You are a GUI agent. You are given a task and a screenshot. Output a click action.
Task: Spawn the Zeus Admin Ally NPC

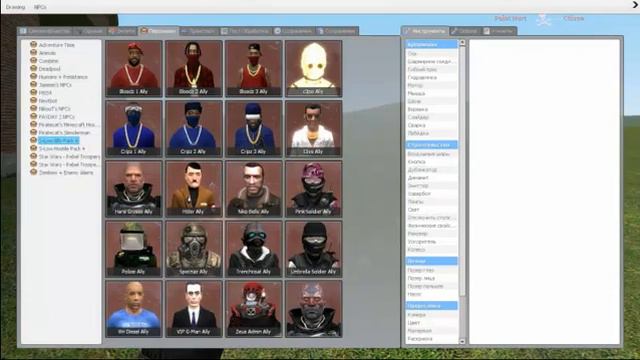tap(253, 309)
